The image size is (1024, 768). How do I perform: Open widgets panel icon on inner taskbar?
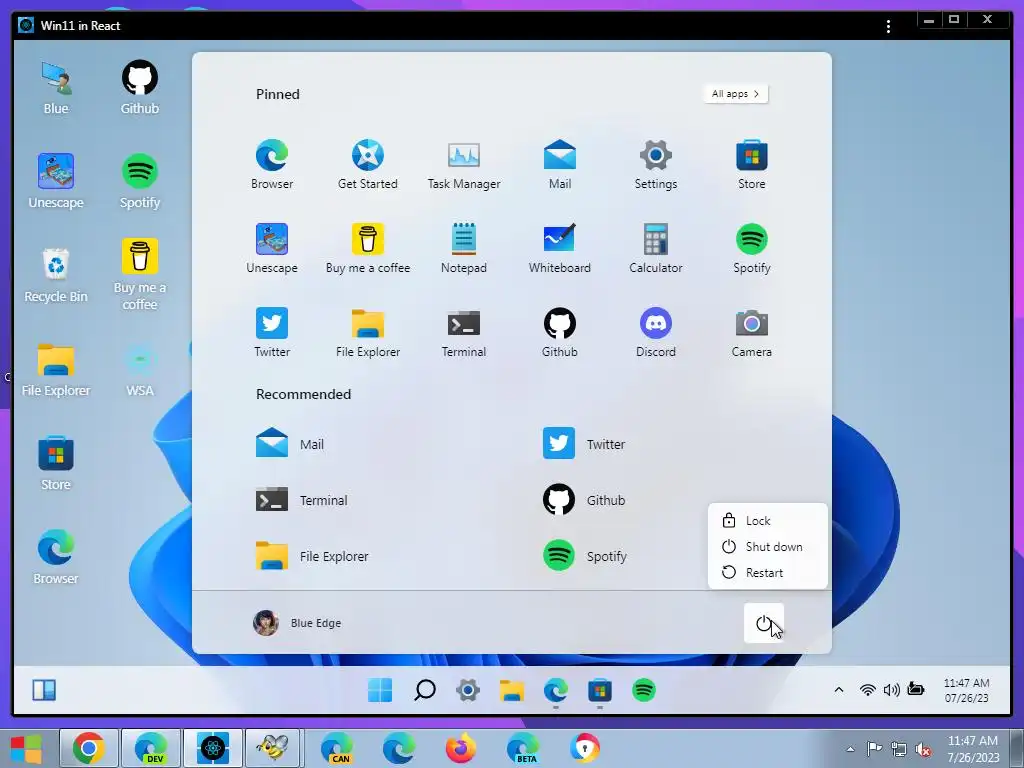coord(44,690)
